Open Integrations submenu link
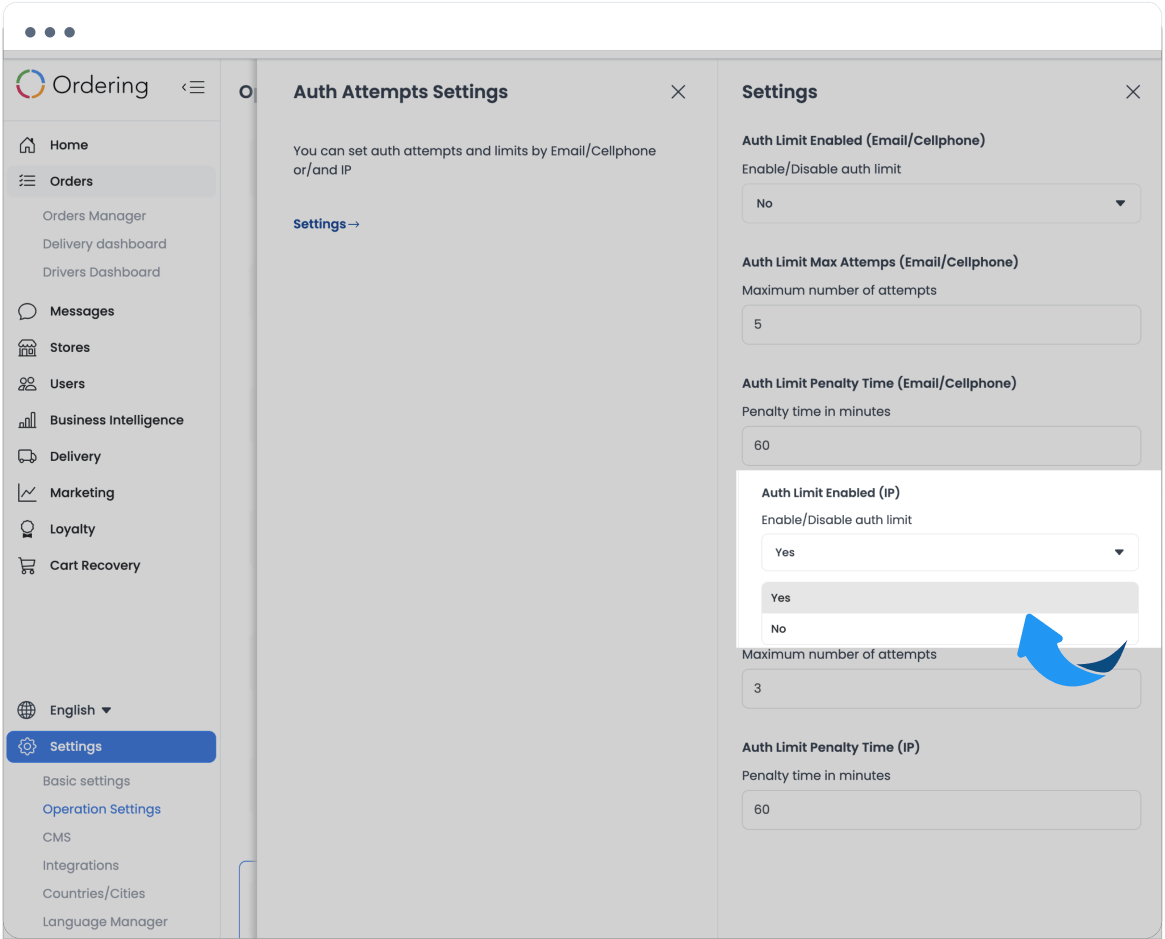The image size is (1165, 939). 80,865
